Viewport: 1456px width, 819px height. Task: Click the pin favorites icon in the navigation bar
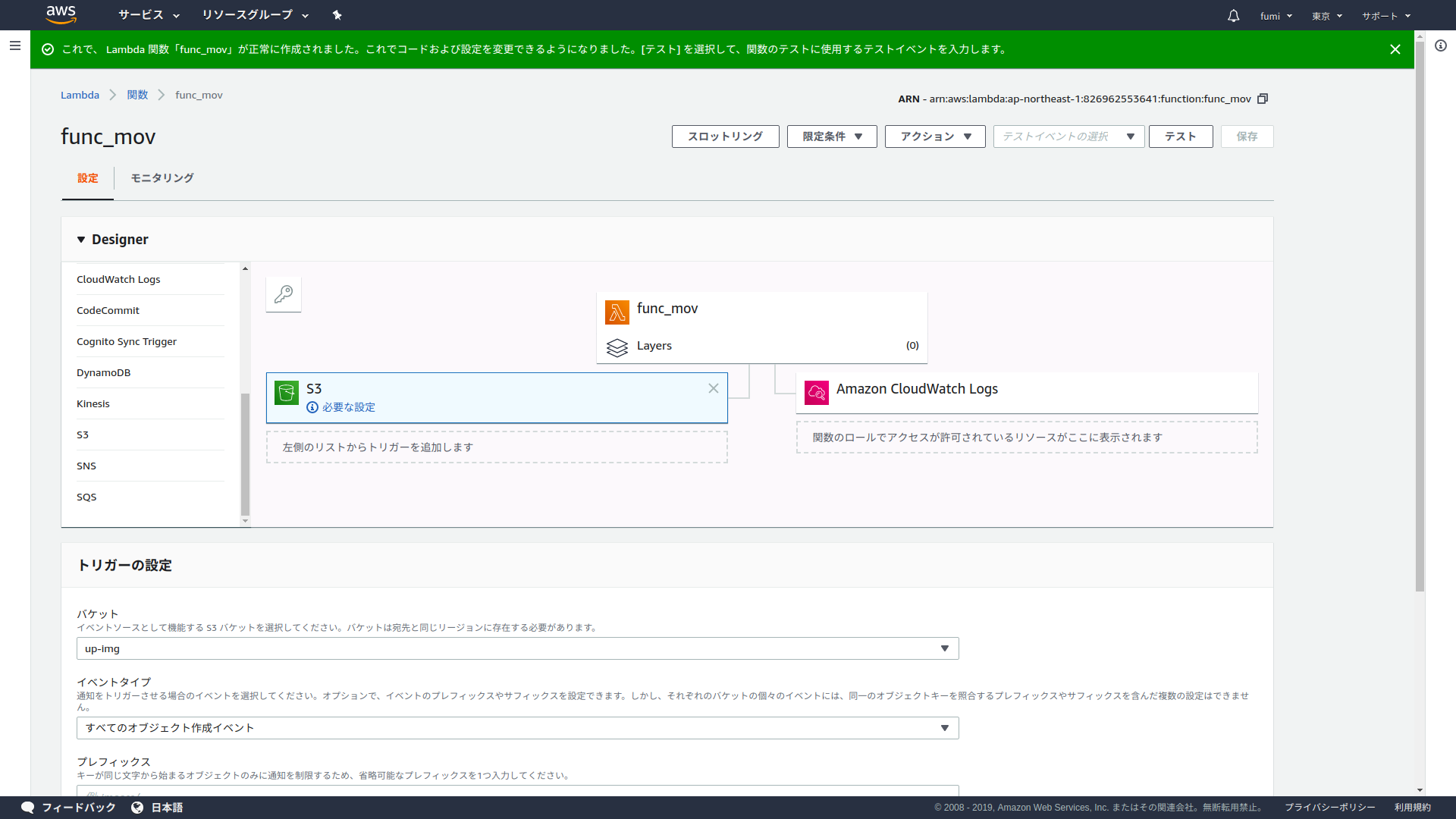click(337, 14)
